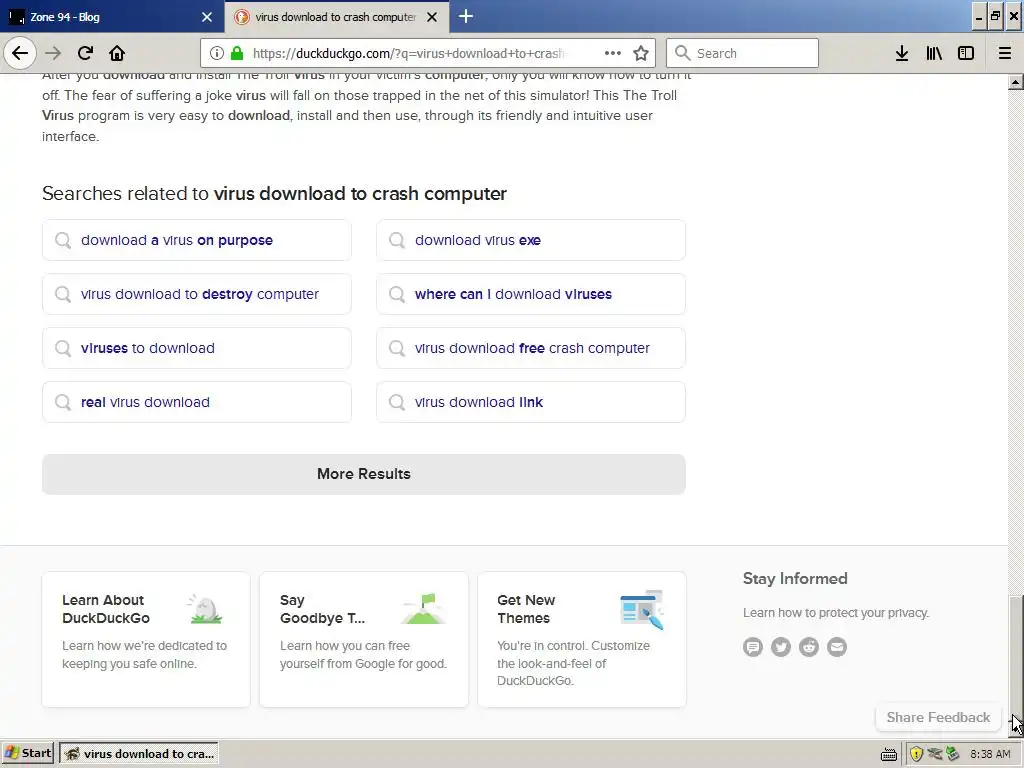Click the Share Feedback button

(938, 718)
